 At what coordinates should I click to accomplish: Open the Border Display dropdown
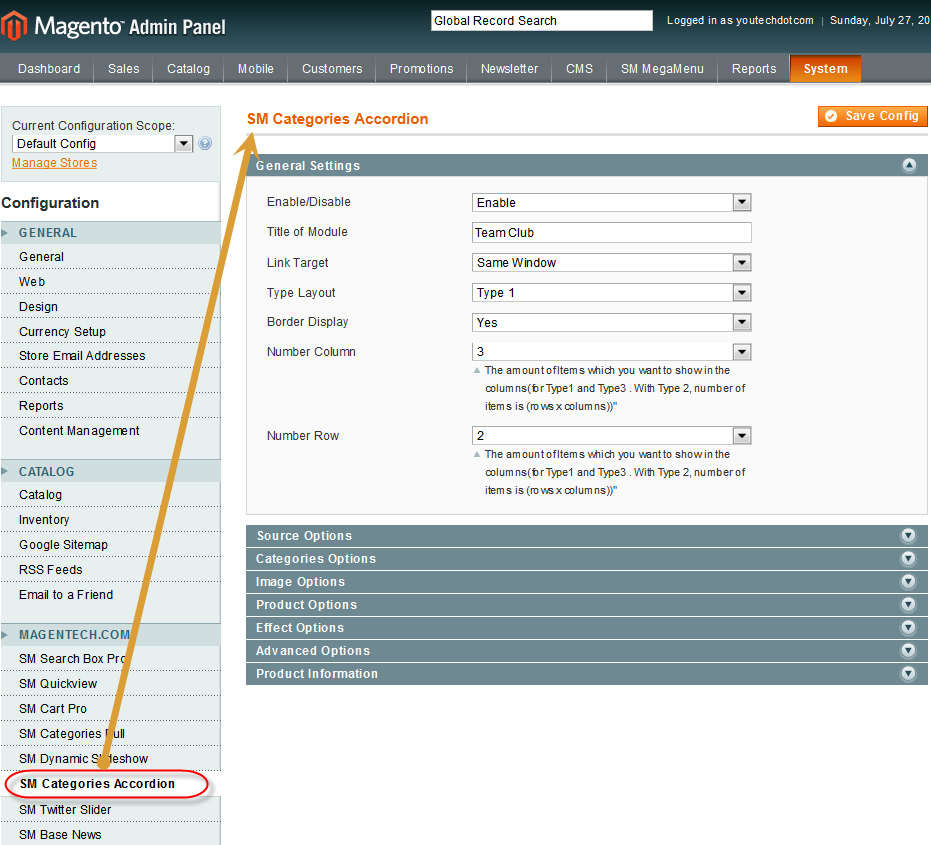(x=612, y=322)
